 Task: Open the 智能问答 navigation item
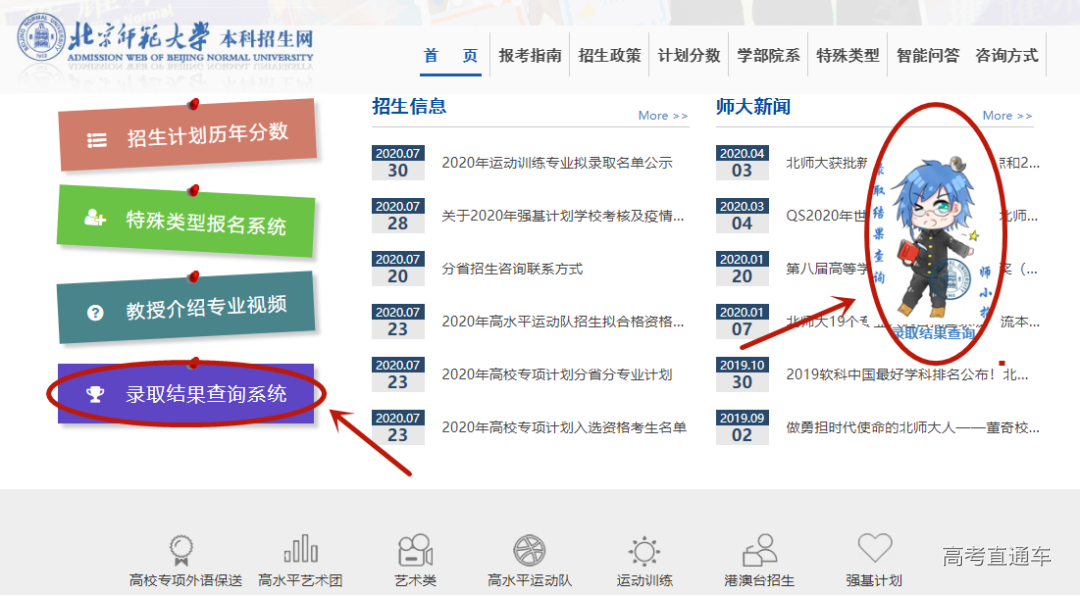pyautogui.click(x=927, y=56)
